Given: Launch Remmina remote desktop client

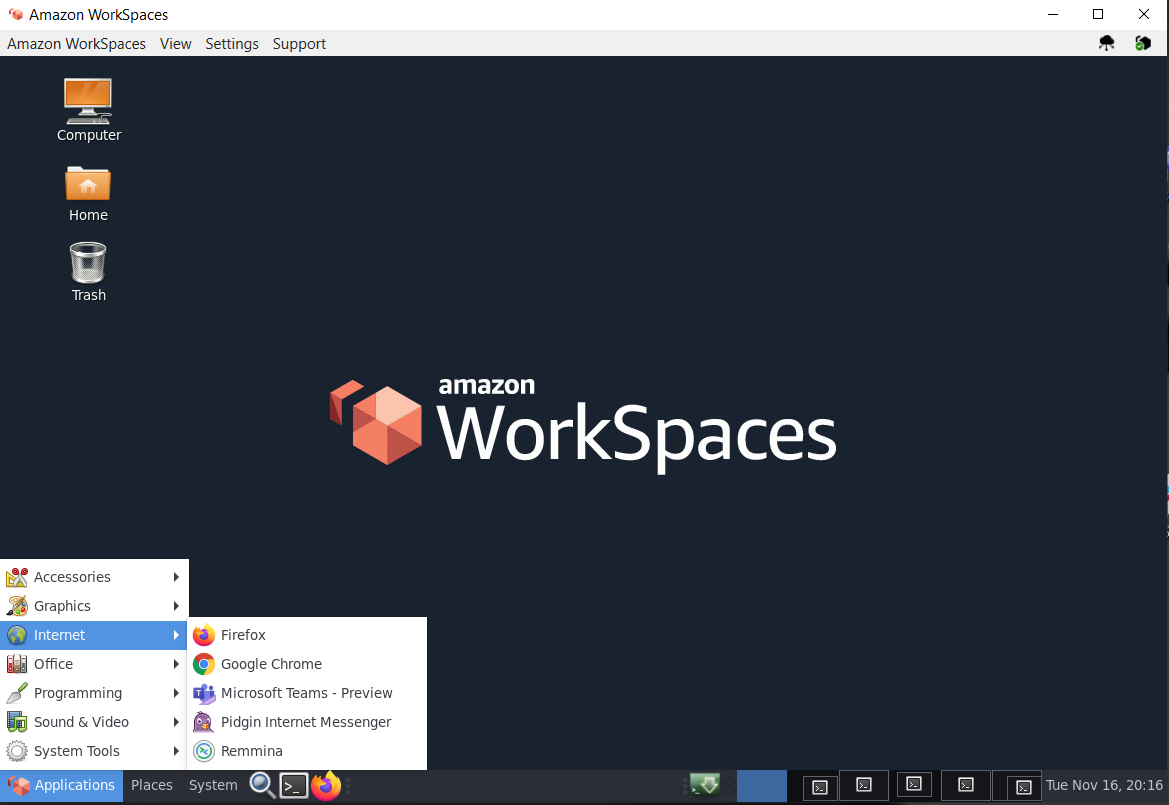Looking at the screenshot, I should click(x=306, y=751).
